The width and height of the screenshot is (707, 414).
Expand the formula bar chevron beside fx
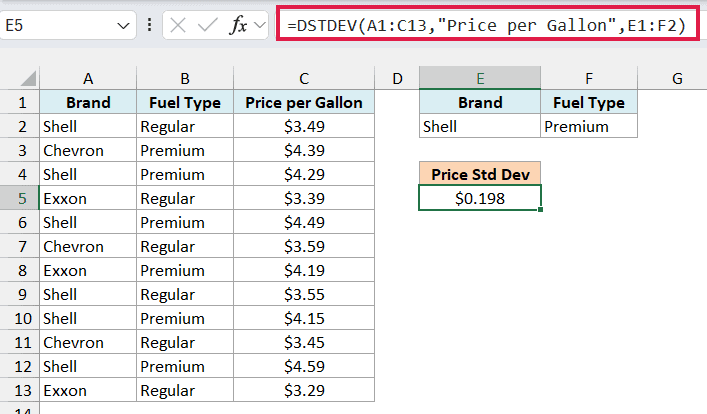pos(260,25)
